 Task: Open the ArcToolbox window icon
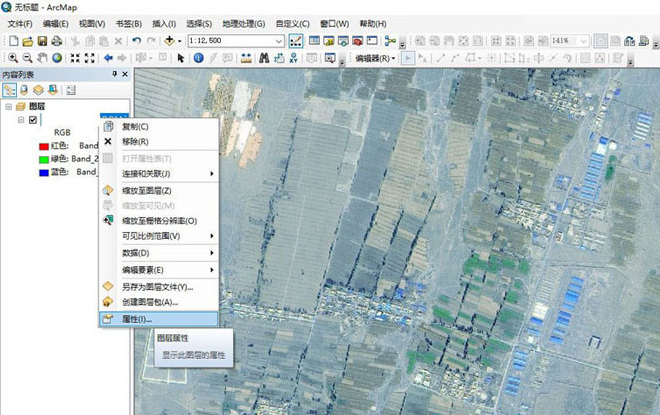[357, 41]
